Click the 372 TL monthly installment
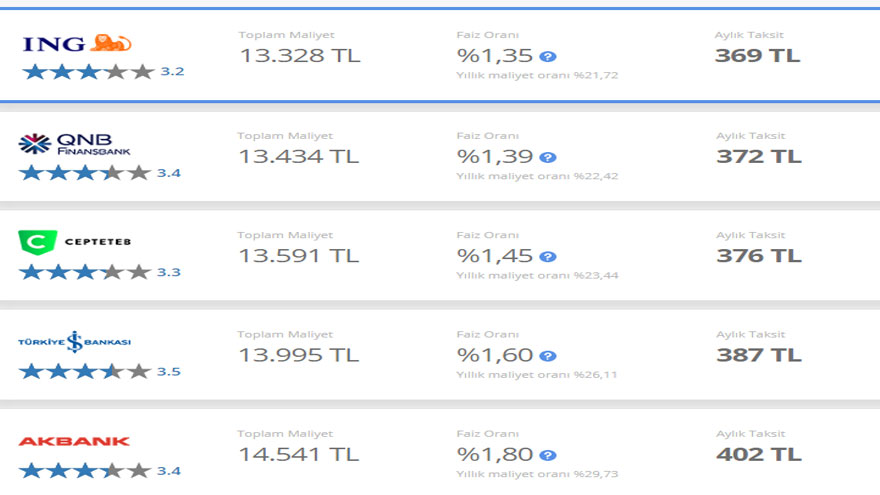Screen dimensions: 880x495 759,156
